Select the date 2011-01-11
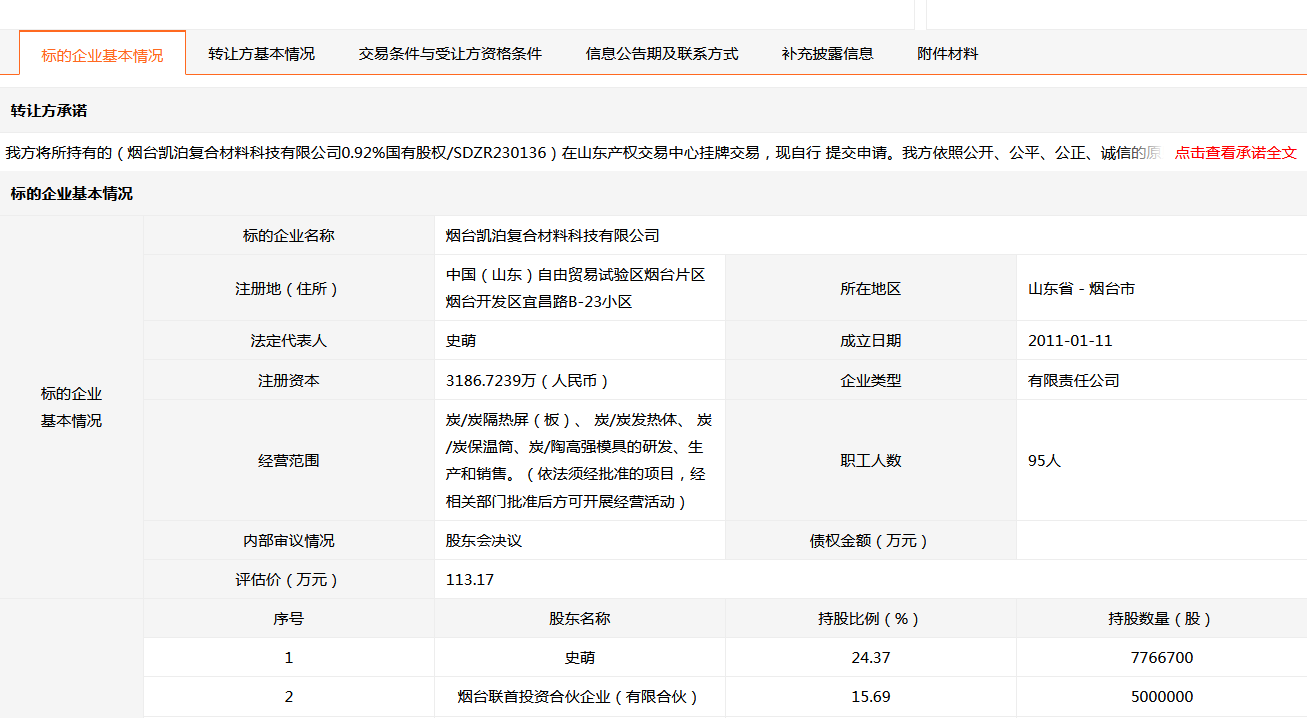The width and height of the screenshot is (1307, 718). [x=1070, y=341]
